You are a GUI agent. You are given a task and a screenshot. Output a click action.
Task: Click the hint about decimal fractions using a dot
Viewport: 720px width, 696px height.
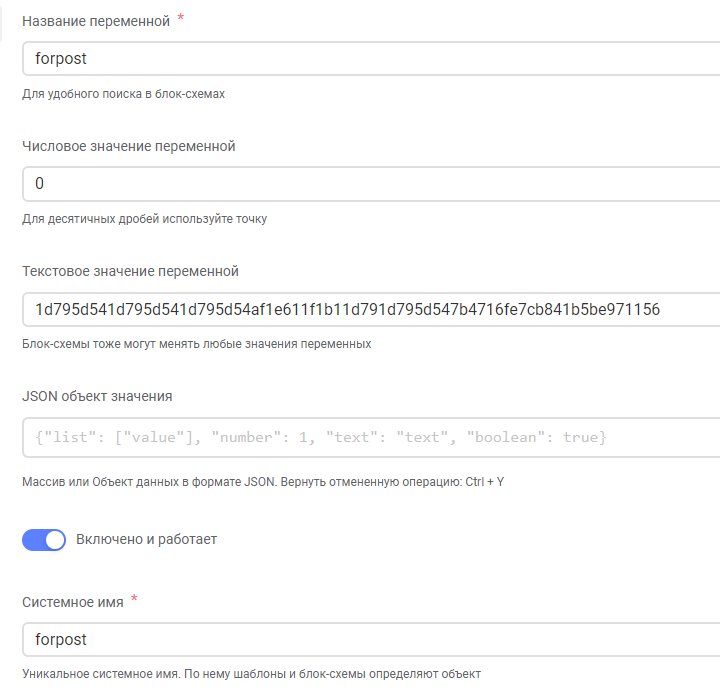click(x=145, y=219)
